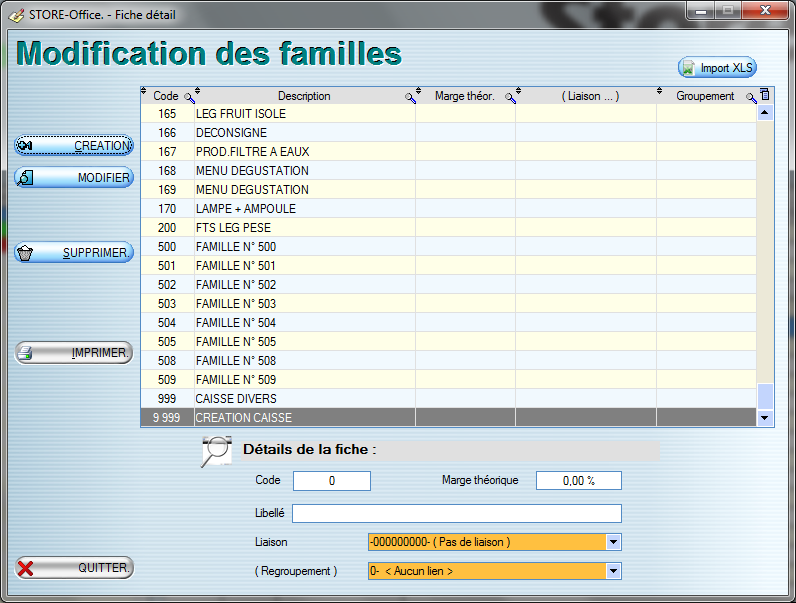Click the Import XLS button
The height and width of the screenshot is (603, 796).
tap(717, 68)
